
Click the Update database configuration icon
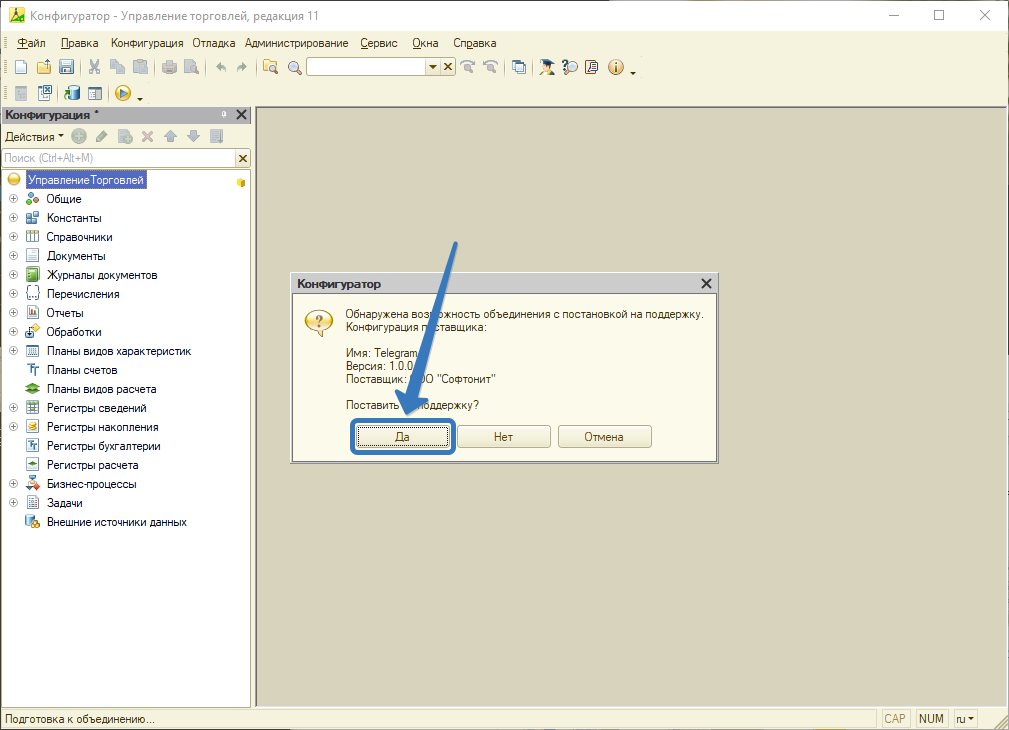(72, 93)
